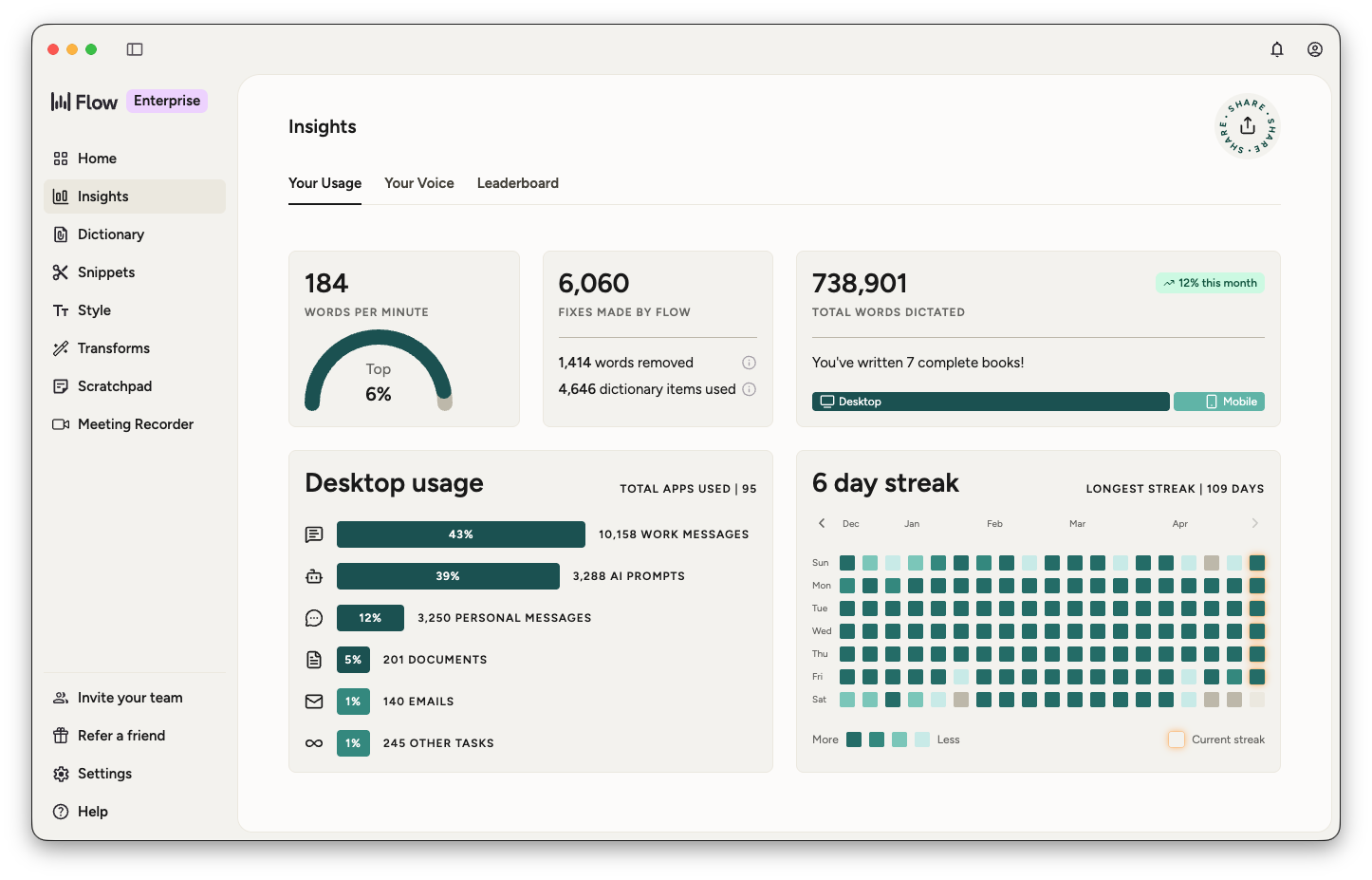Click the Scratchpad note icon

pyautogui.click(x=61, y=386)
